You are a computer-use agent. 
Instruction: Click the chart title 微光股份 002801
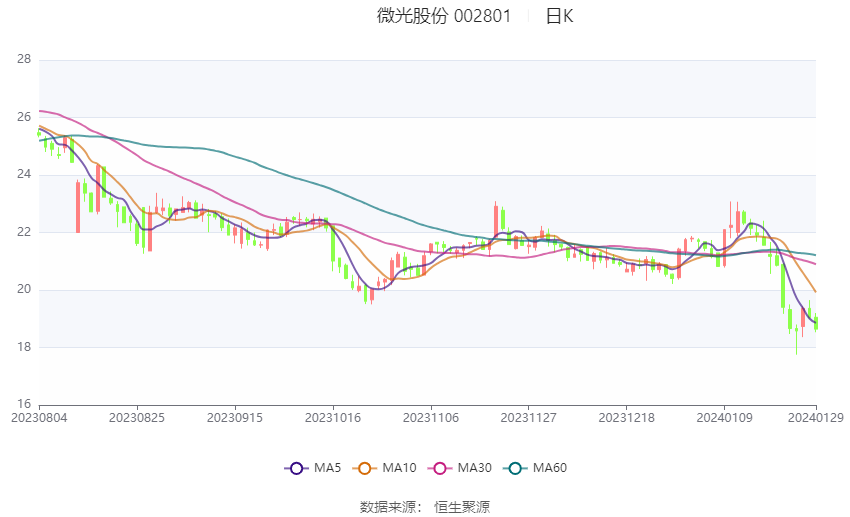444,16
